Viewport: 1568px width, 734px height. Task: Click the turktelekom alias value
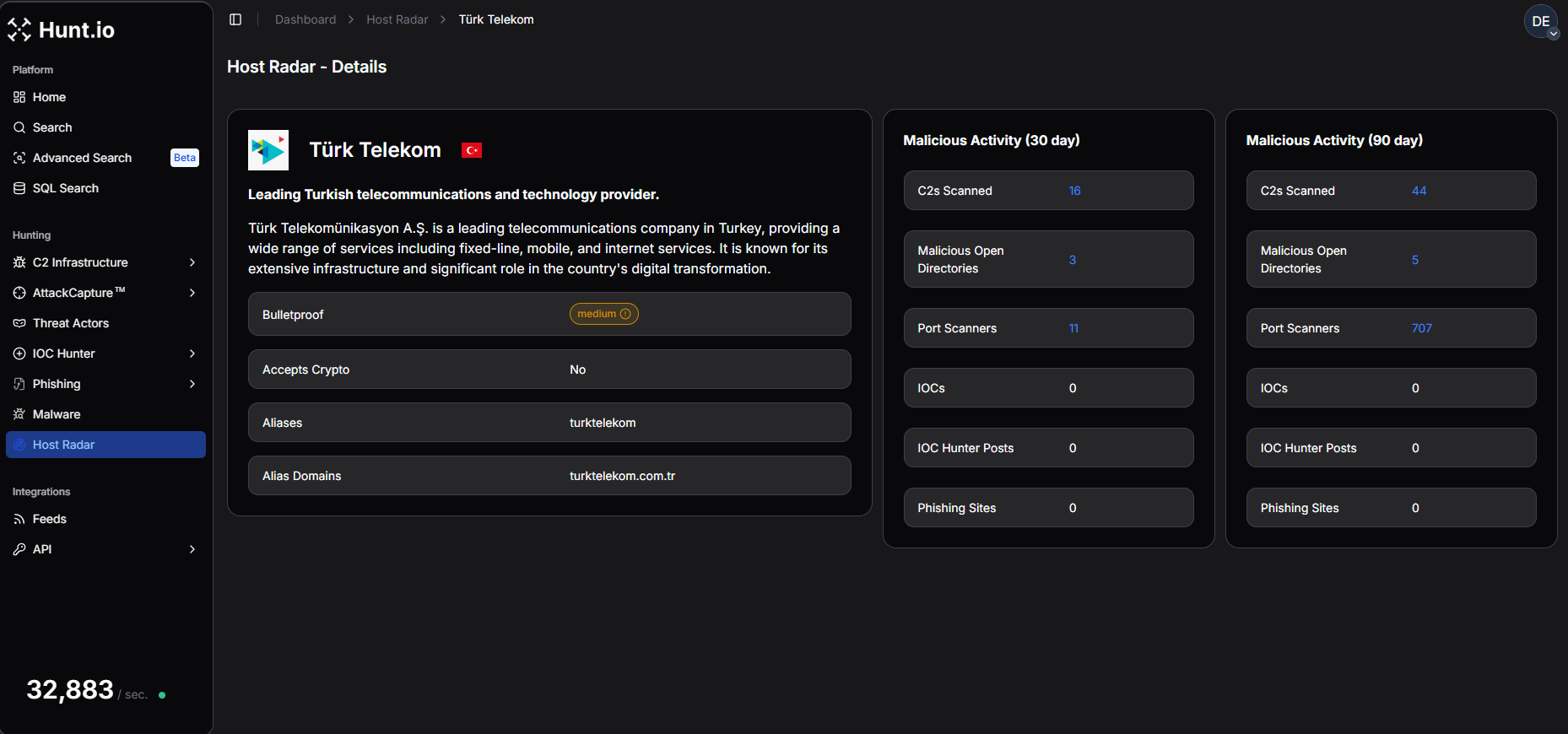click(603, 423)
